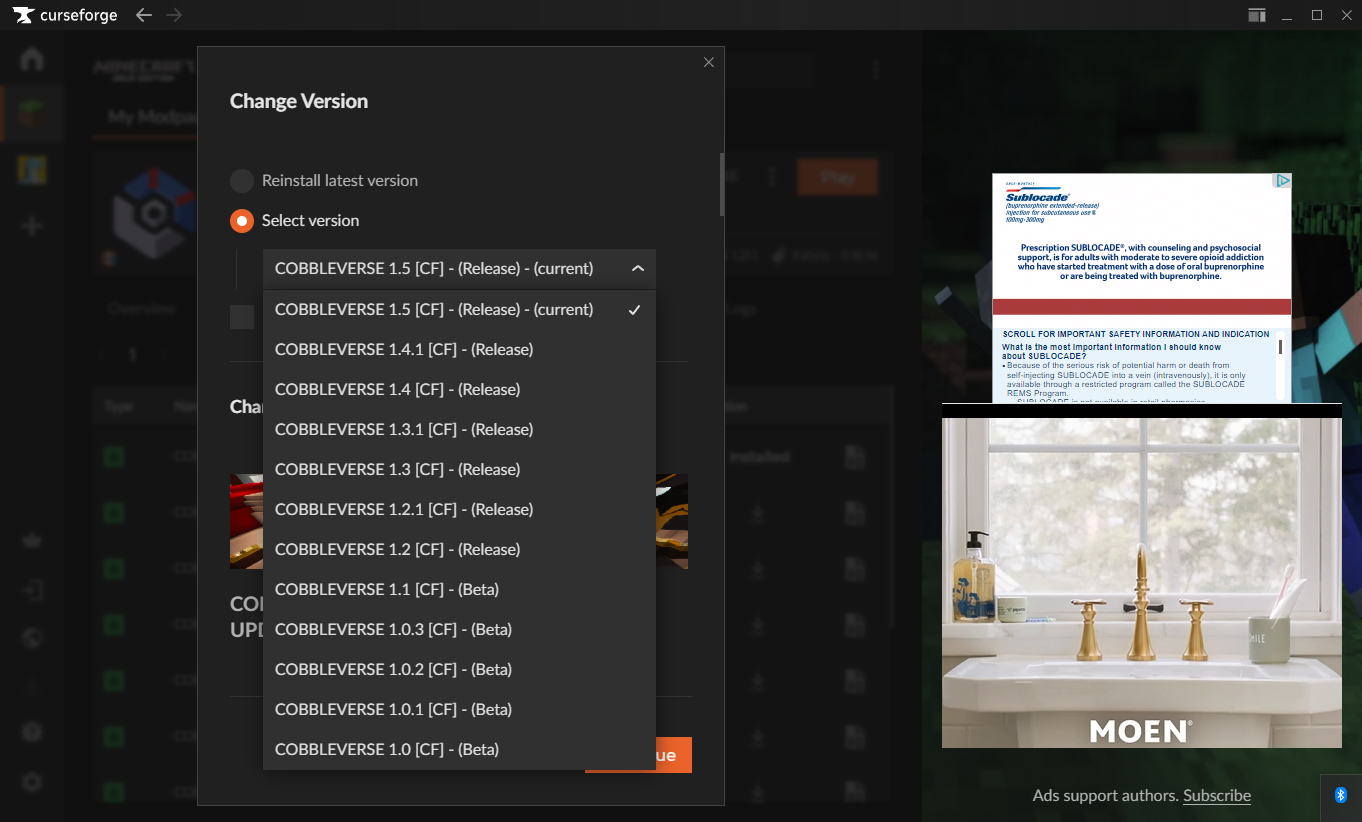Choose COBBLEVERSE 1.0 [CF] Beta option

(387, 750)
